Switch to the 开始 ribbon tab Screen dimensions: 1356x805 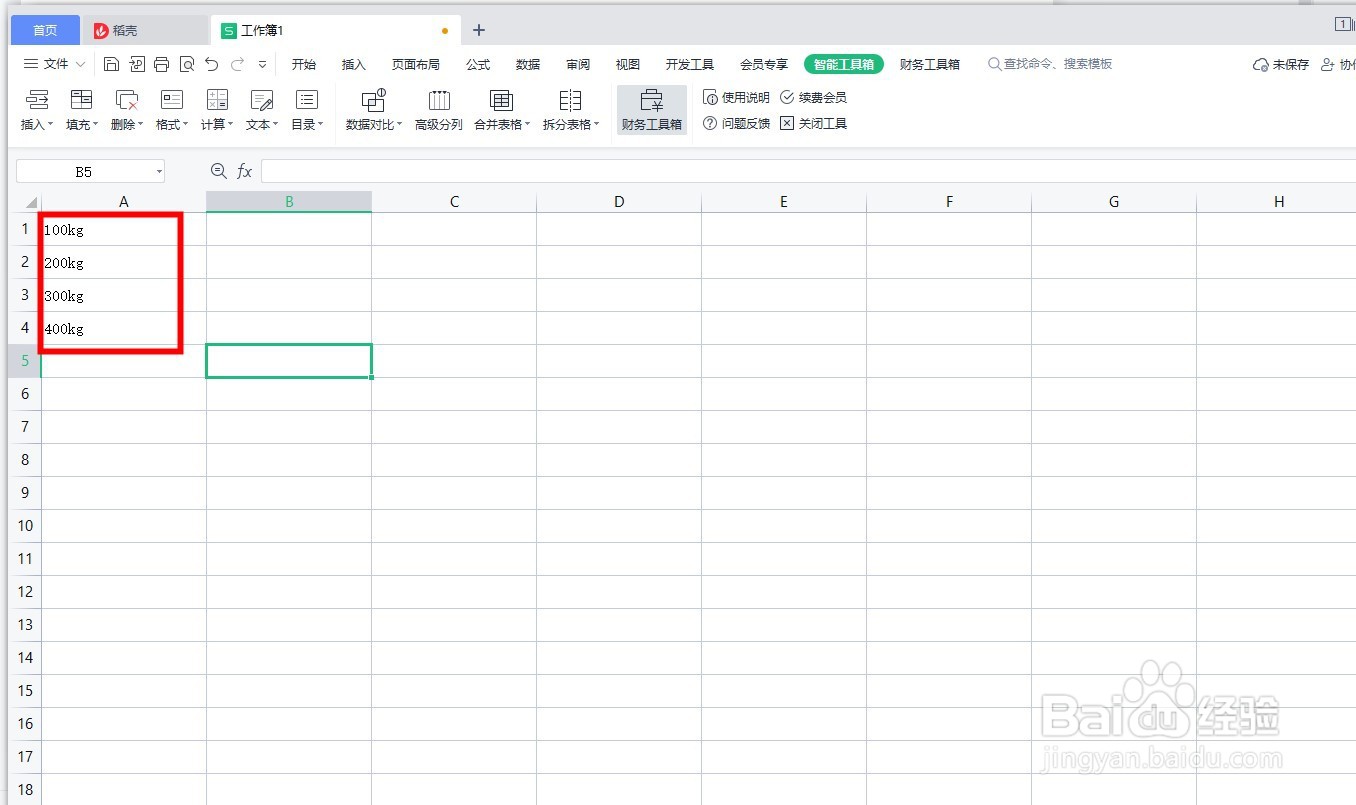(304, 64)
